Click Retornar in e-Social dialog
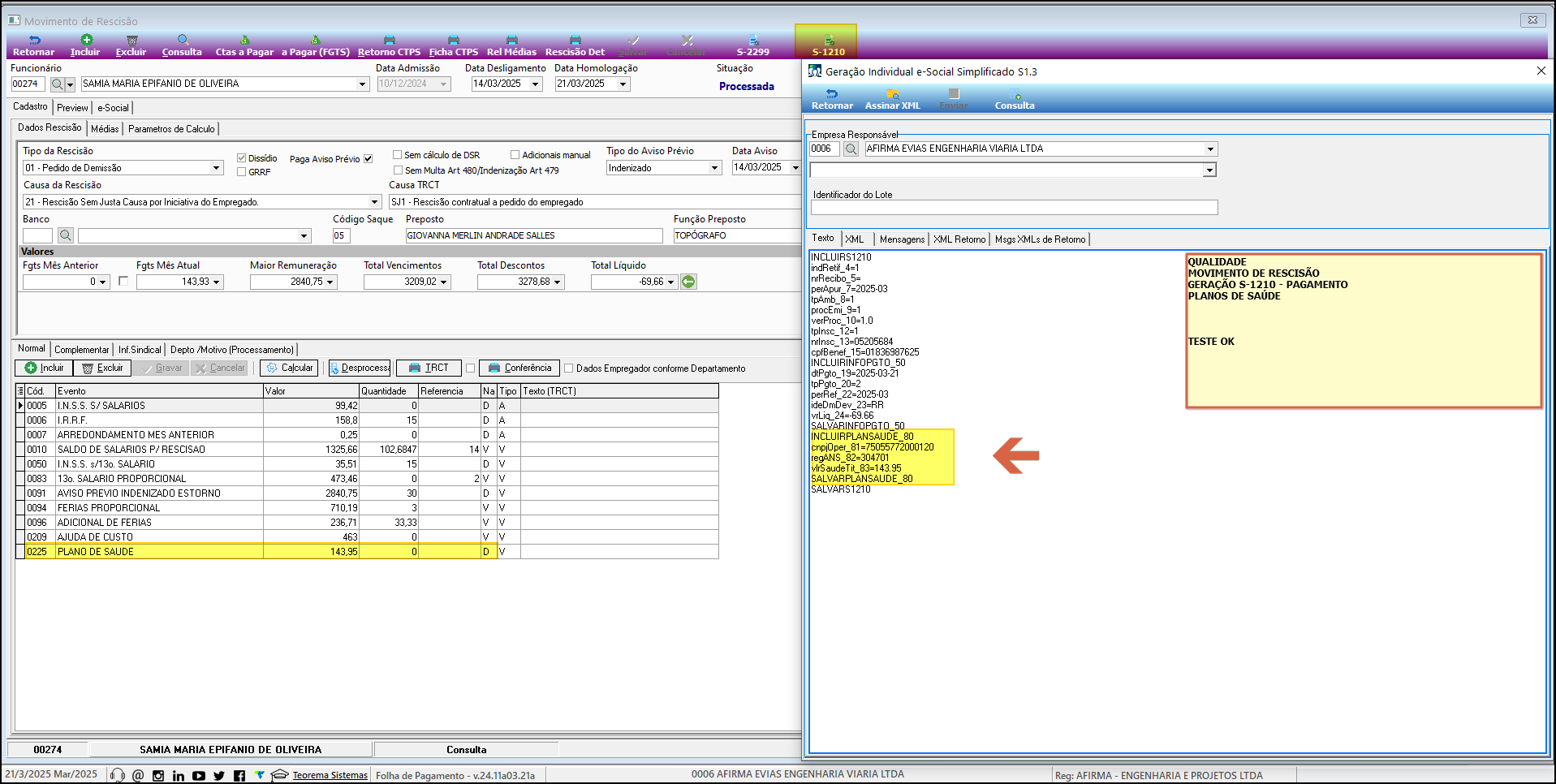The height and width of the screenshot is (784, 1556). pos(832,99)
